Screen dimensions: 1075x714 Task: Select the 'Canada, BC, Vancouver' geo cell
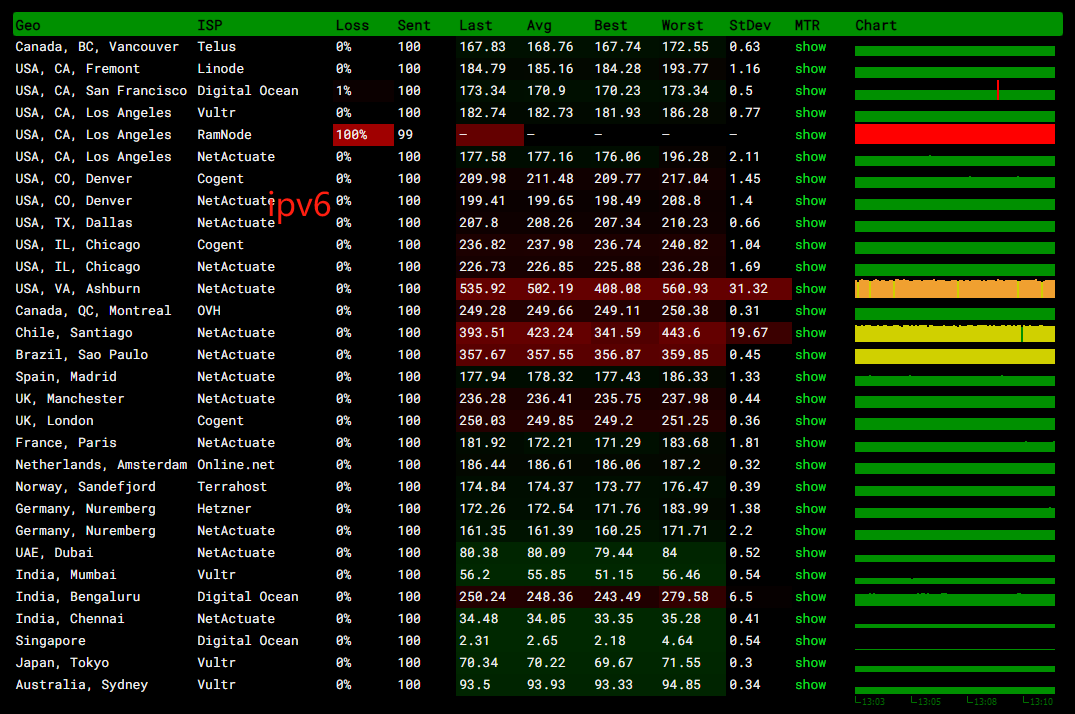[x=97, y=47]
